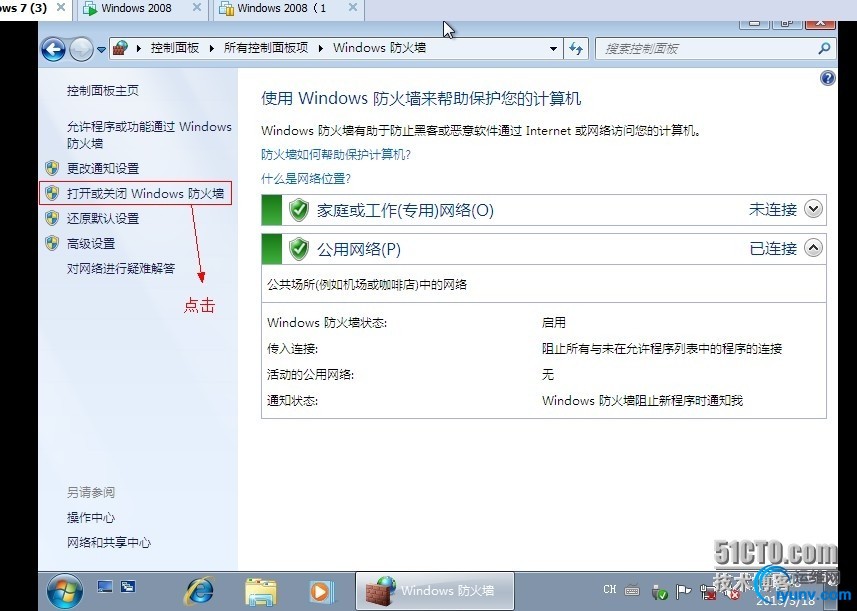Click the green shield next to 家庭或工作(专用)网络

(299, 210)
